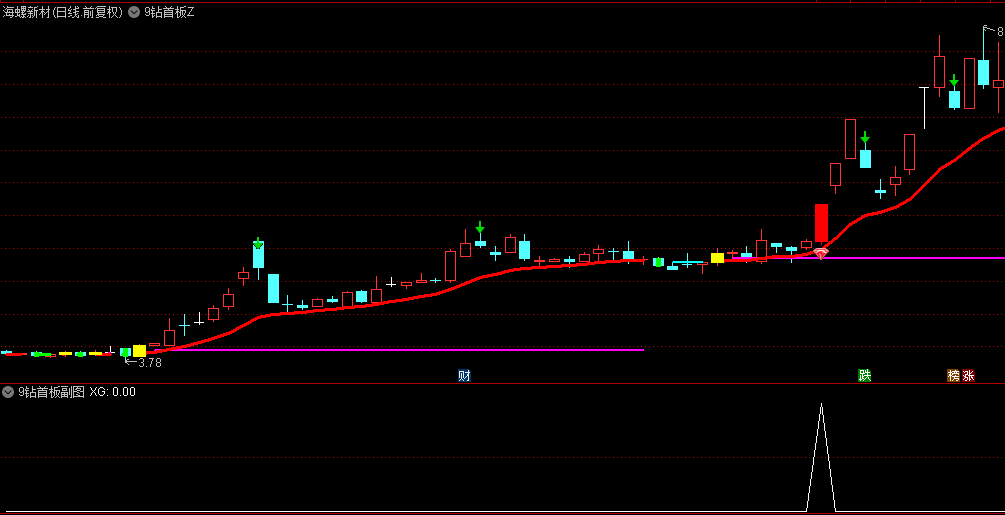Click the XG: 0.00 indicator value

click(113, 392)
